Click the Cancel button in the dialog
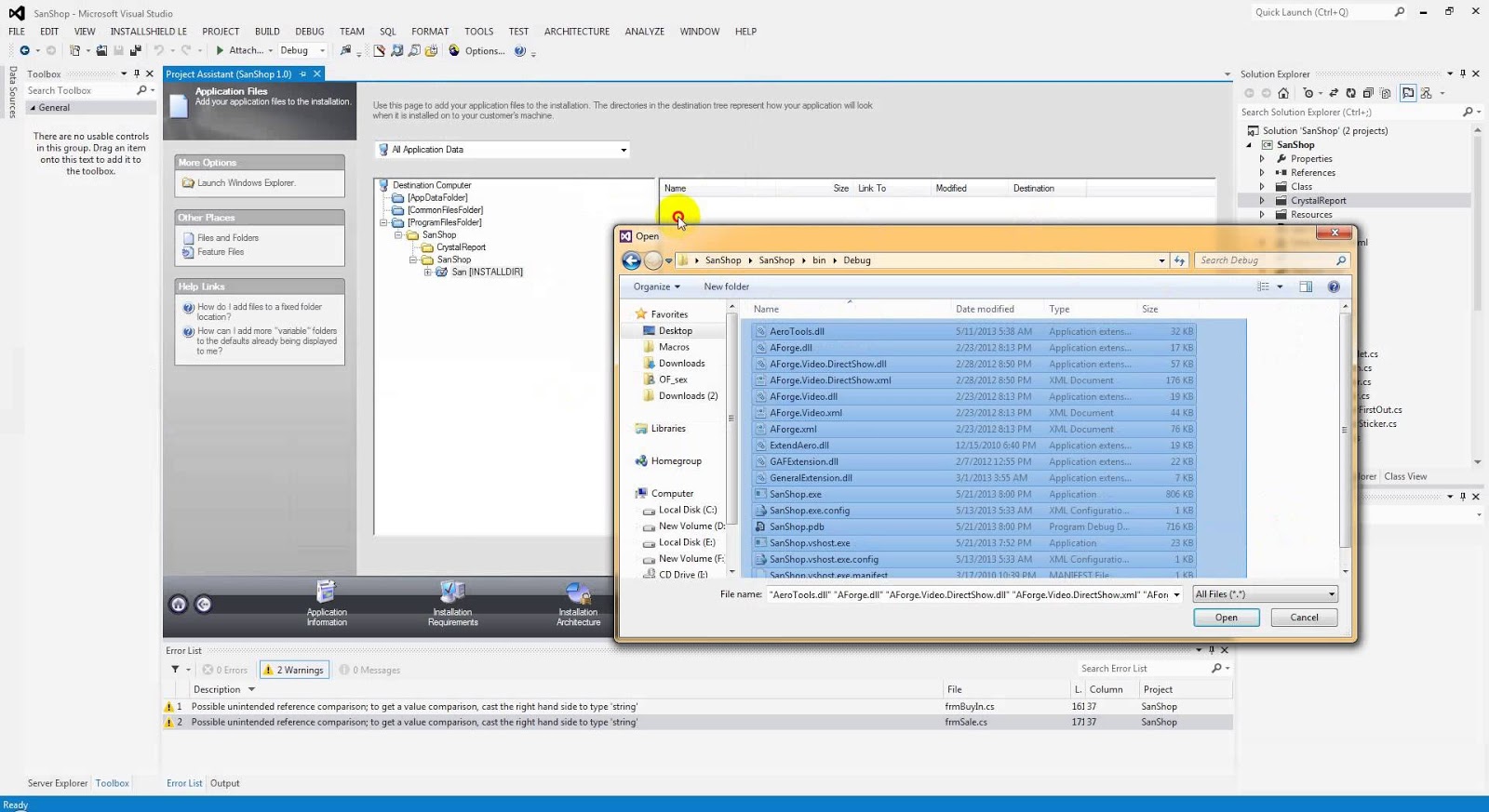Image resolution: width=1489 pixels, height=812 pixels. click(x=1305, y=618)
